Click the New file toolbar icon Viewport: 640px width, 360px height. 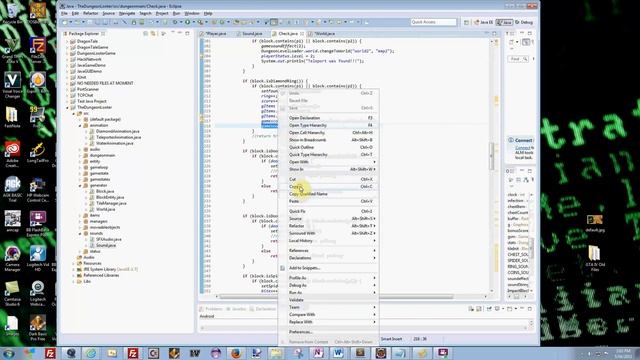(x=65, y=22)
